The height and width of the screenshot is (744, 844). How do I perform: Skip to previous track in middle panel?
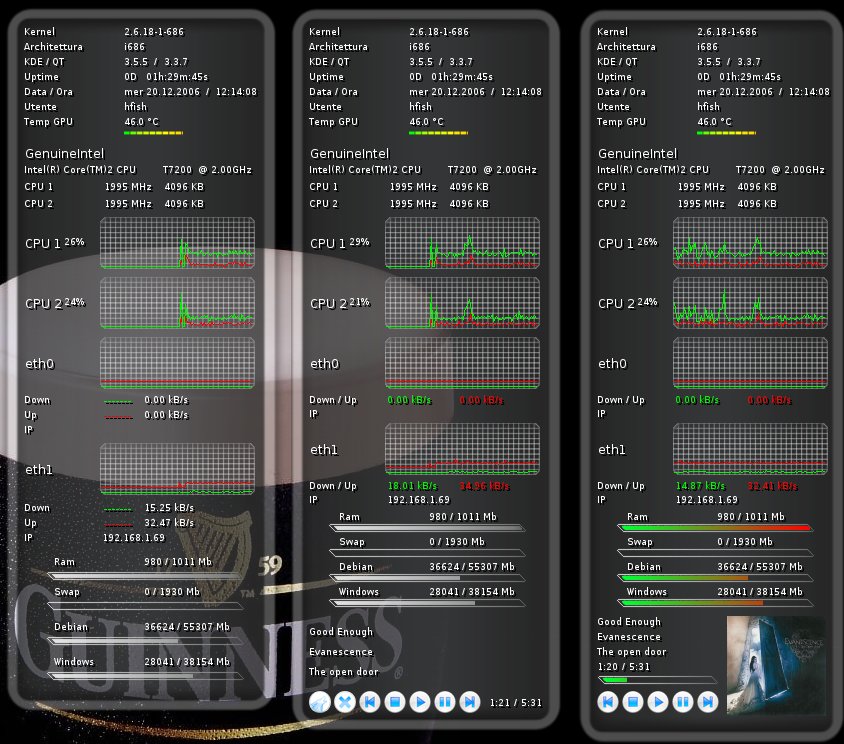pos(370,702)
